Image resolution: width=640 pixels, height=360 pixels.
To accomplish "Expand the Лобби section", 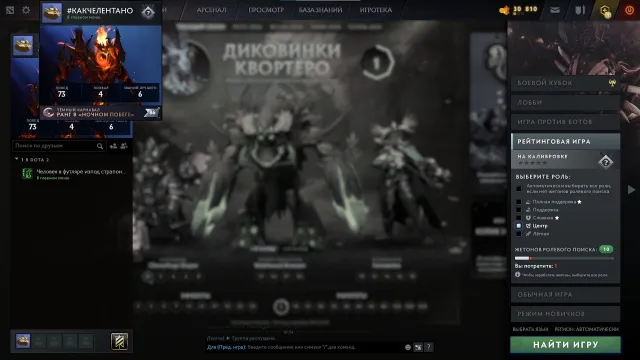I will click(565, 102).
